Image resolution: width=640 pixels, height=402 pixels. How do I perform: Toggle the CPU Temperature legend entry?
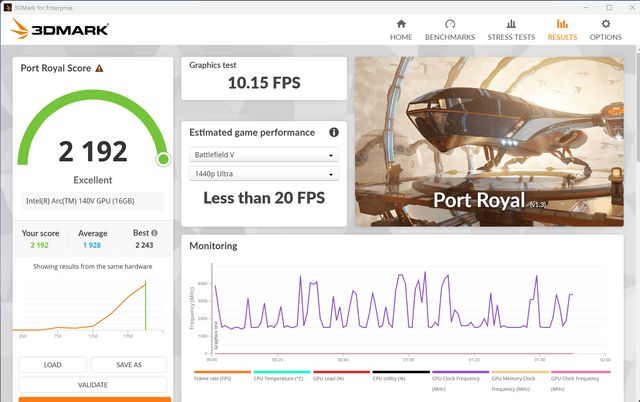[x=282, y=376]
